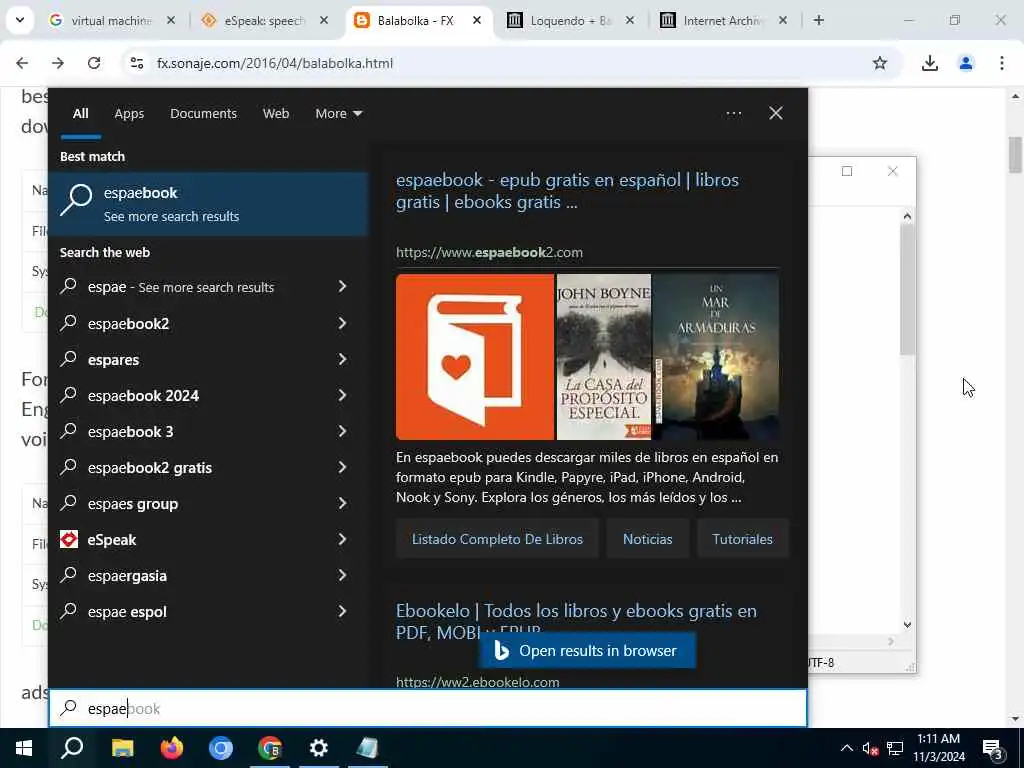Viewport: 1024px width, 768px height.
Task: Open espaebook epub gratis title link
Action: pyautogui.click(x=567, y=191)
